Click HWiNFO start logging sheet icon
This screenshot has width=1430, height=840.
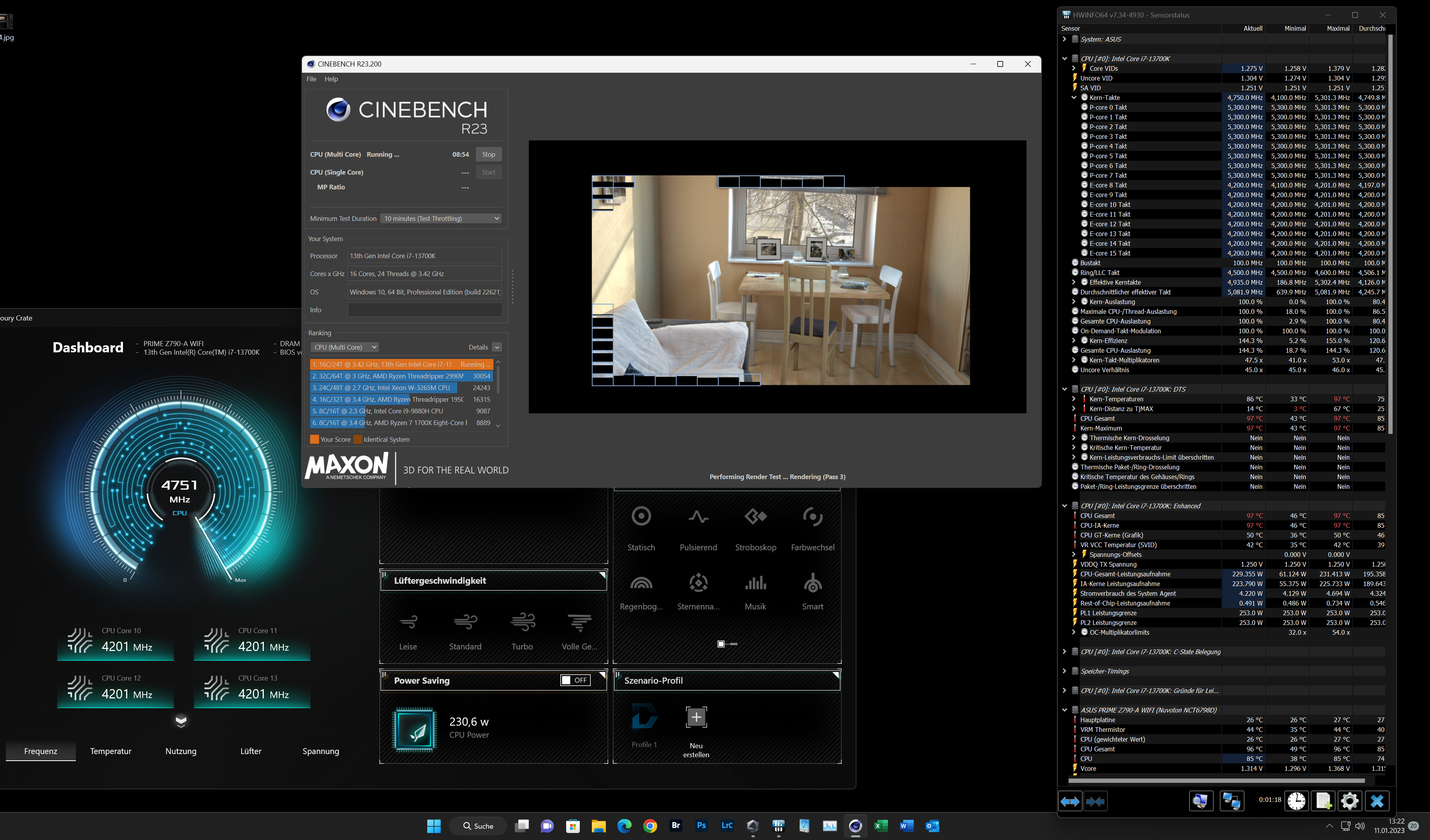pyautogui.click(x=1323, y=801)
